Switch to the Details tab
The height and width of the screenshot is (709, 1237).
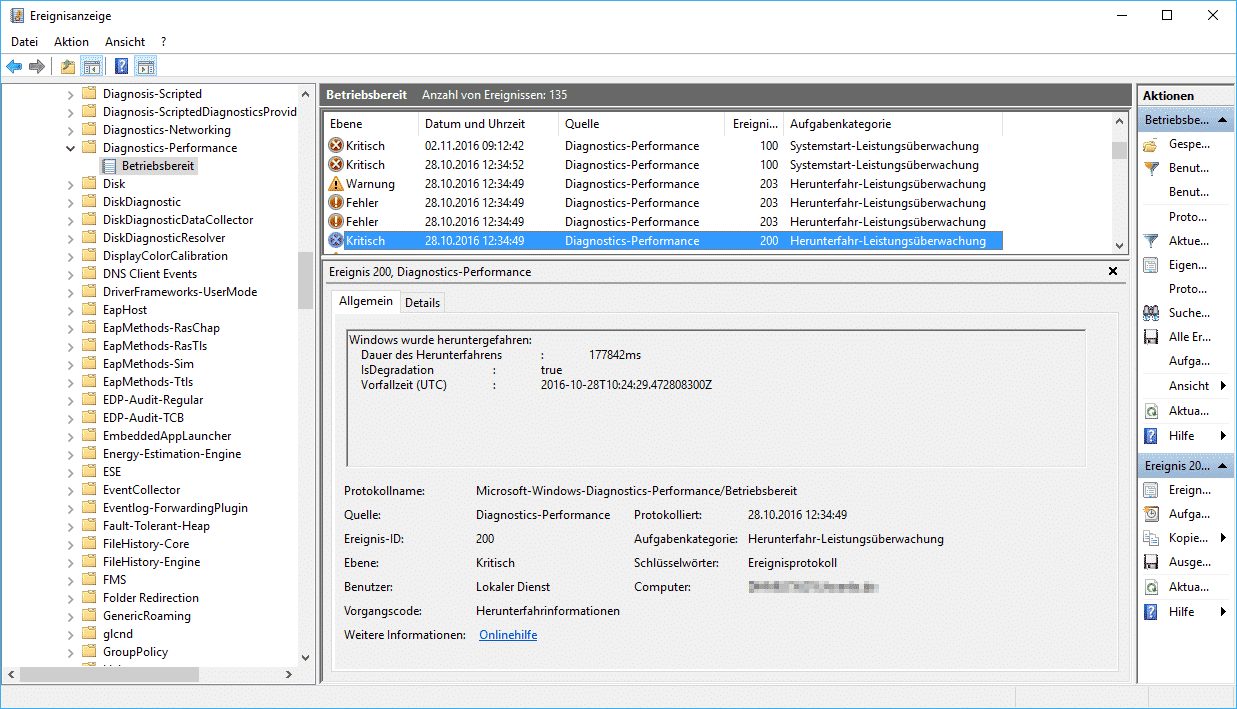click(x=422, y=303)
